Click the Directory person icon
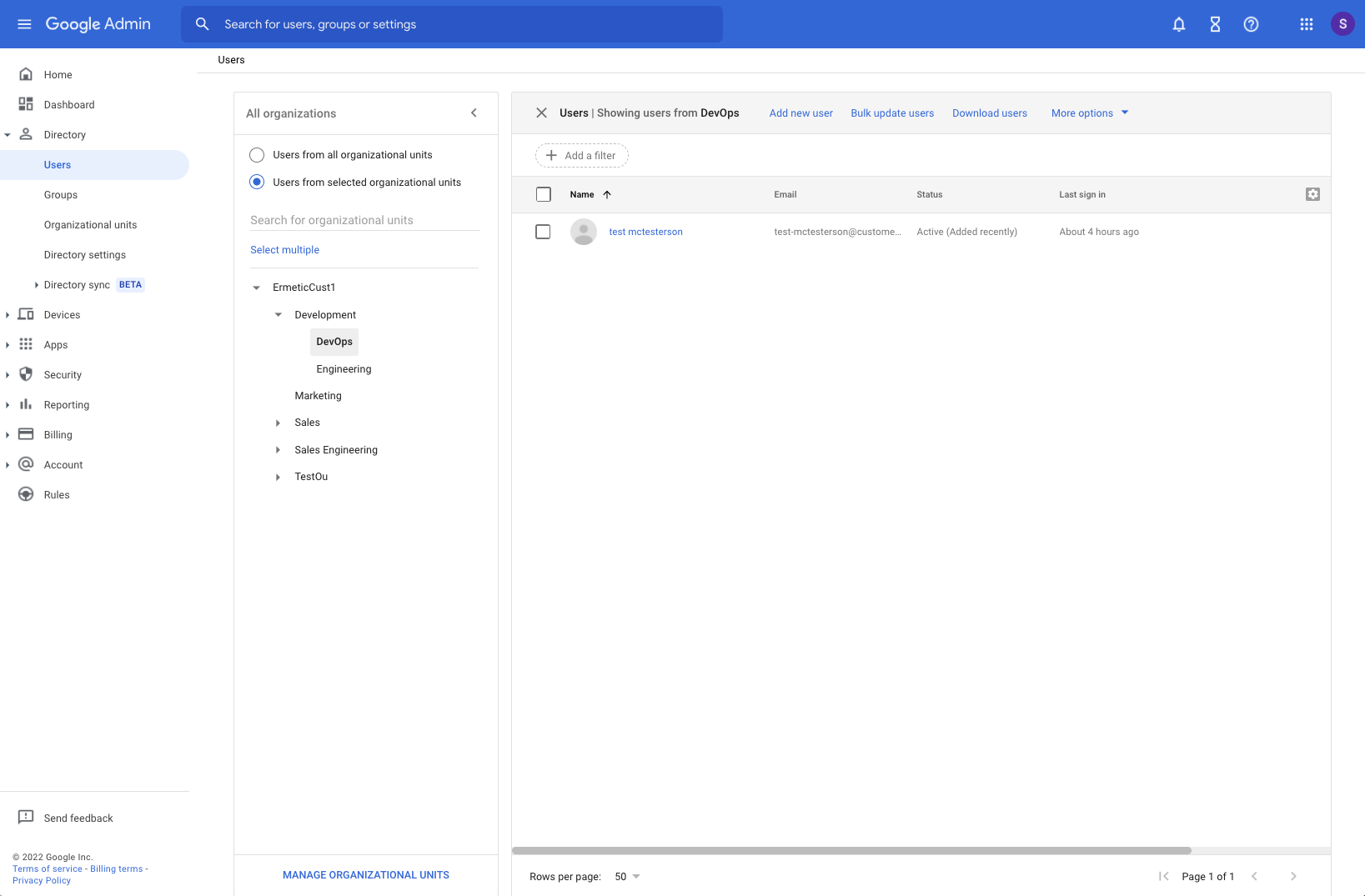1365x896 pixels. pyautogui.click(x=26, y=134)
